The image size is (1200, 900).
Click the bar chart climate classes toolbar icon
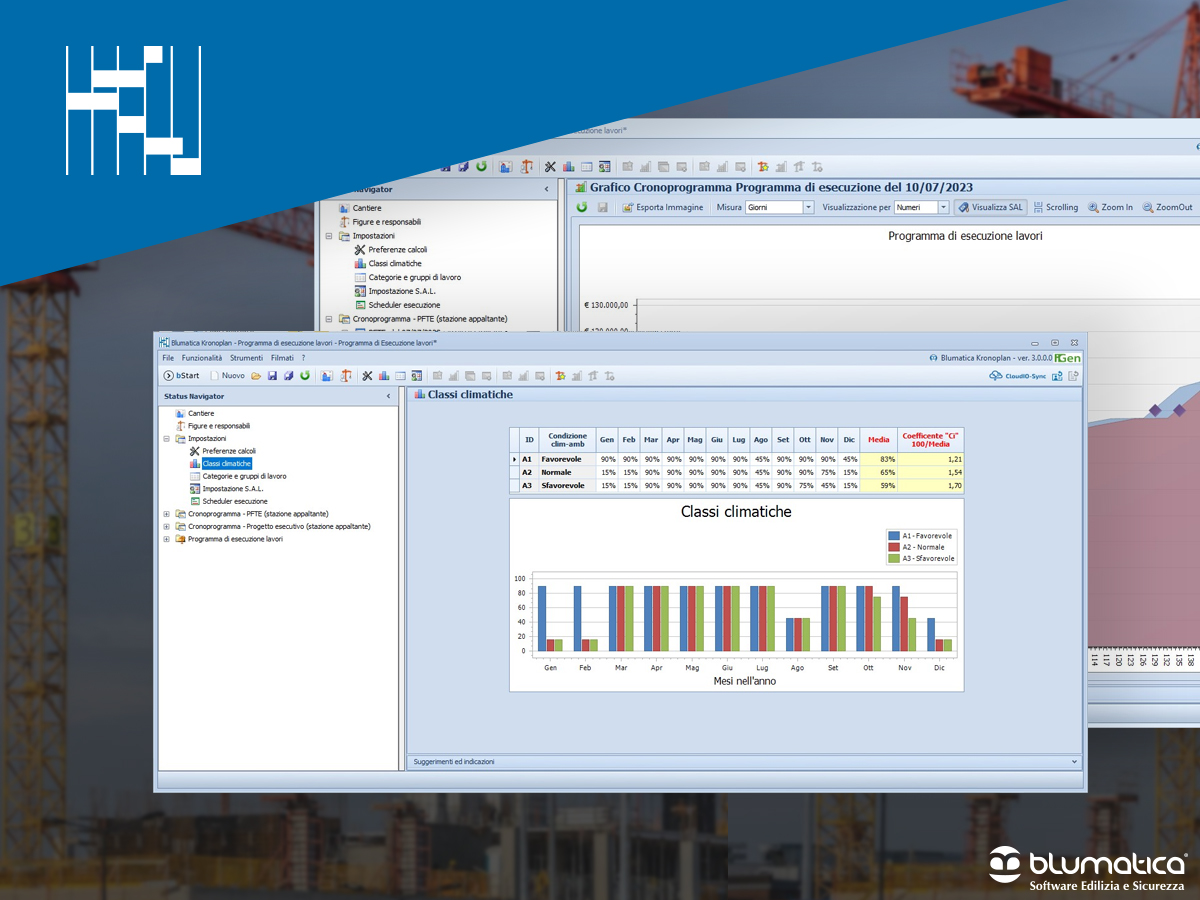(384, 375)
